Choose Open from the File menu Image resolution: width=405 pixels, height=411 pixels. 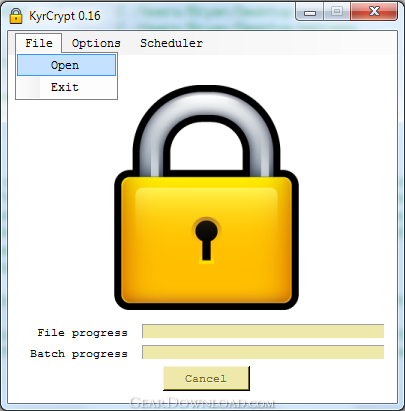click(66, 65)
